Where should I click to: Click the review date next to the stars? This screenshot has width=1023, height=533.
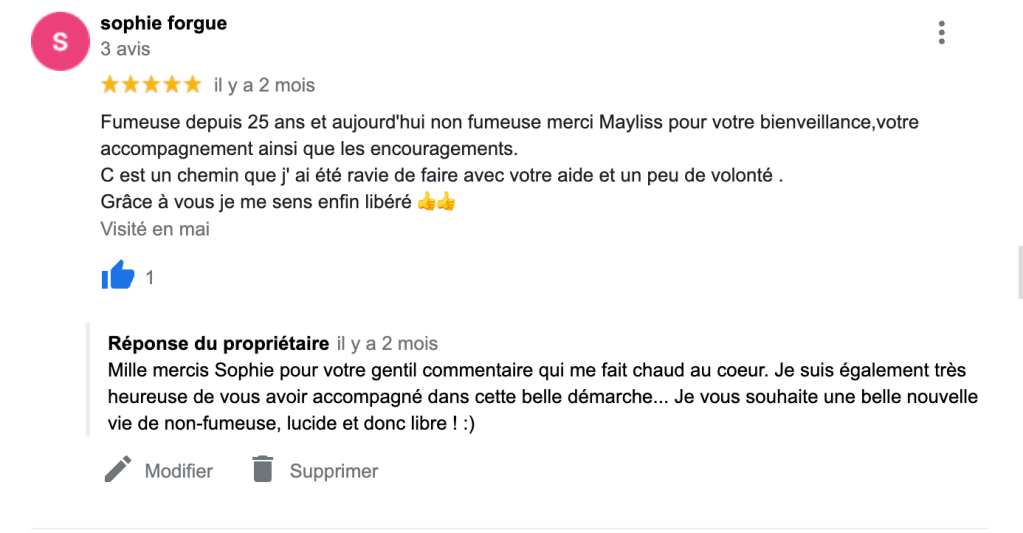[264, 86]
